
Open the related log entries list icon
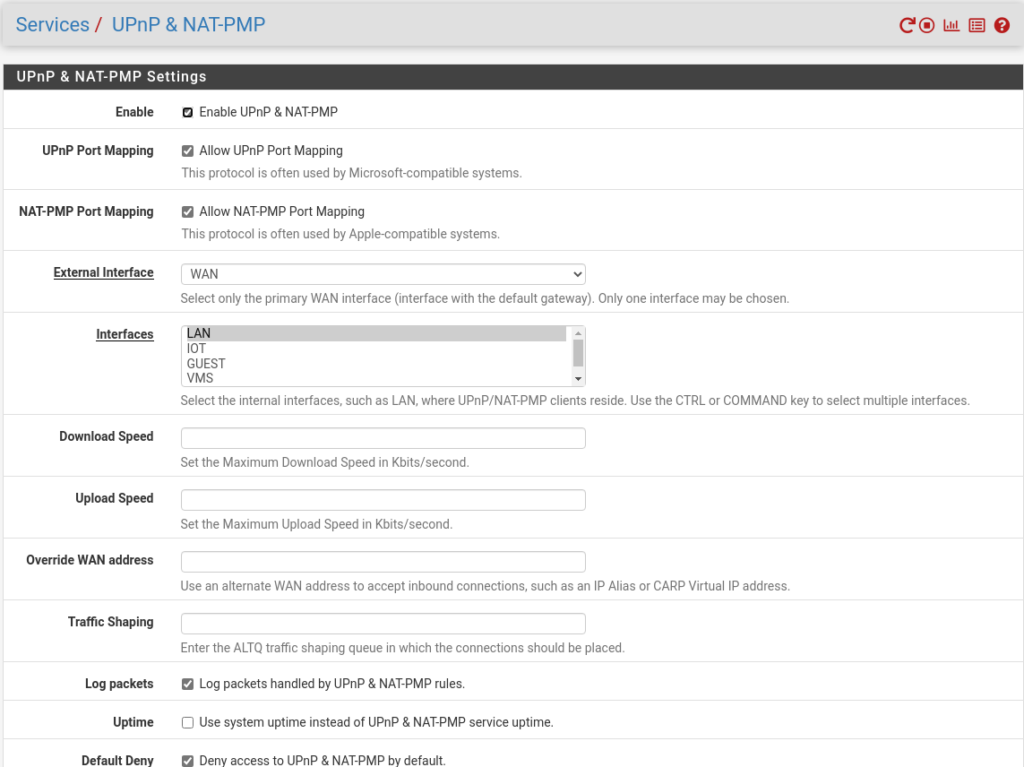coord(977,26)
